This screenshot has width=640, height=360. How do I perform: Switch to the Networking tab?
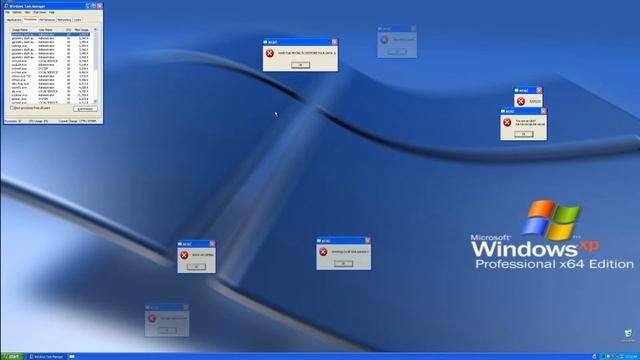pyautogui.click(x=64, y=20)
